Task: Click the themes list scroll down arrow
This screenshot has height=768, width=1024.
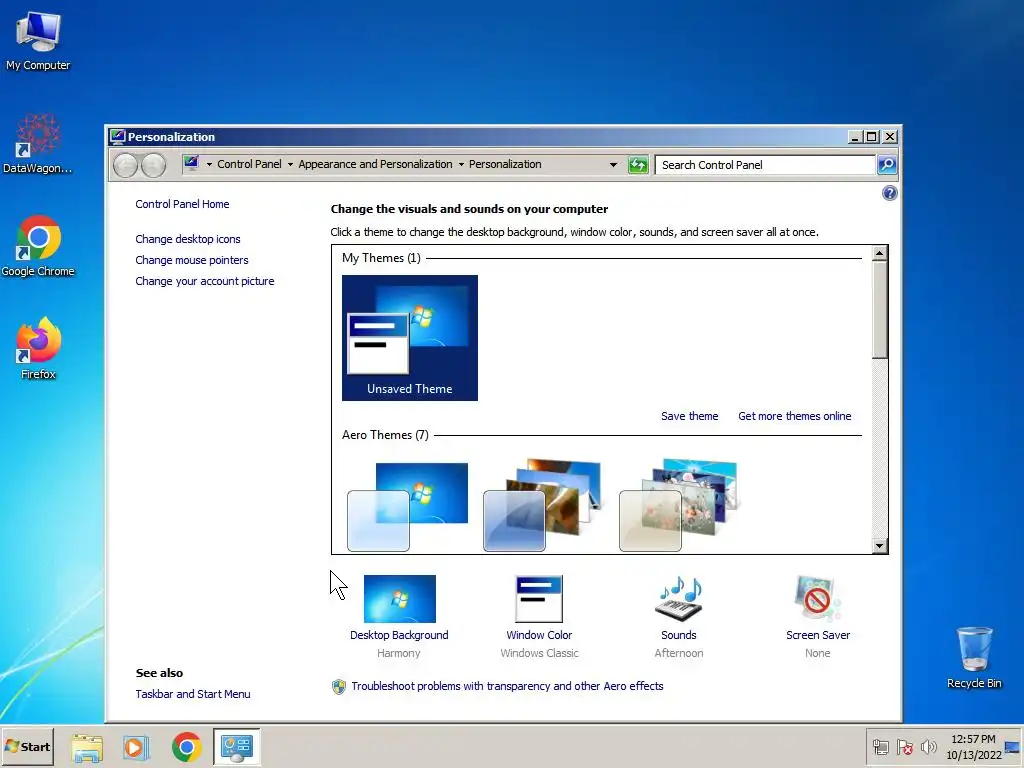Action: [880, 546]
